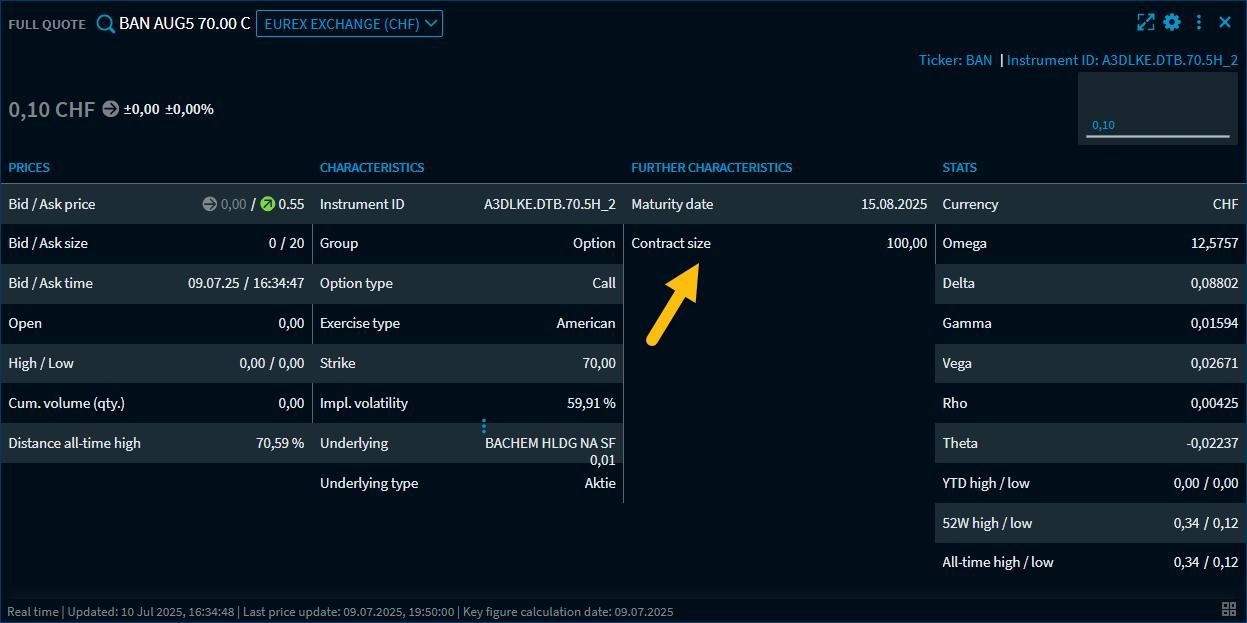Click the green ask price arrow icon
This screenshot has width=1247, height=623.
tap(267, 204)
